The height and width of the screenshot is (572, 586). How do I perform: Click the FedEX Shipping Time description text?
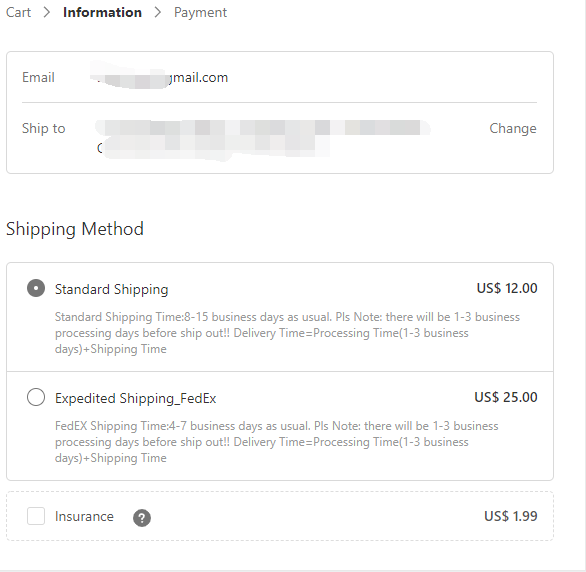click(277, 442)
